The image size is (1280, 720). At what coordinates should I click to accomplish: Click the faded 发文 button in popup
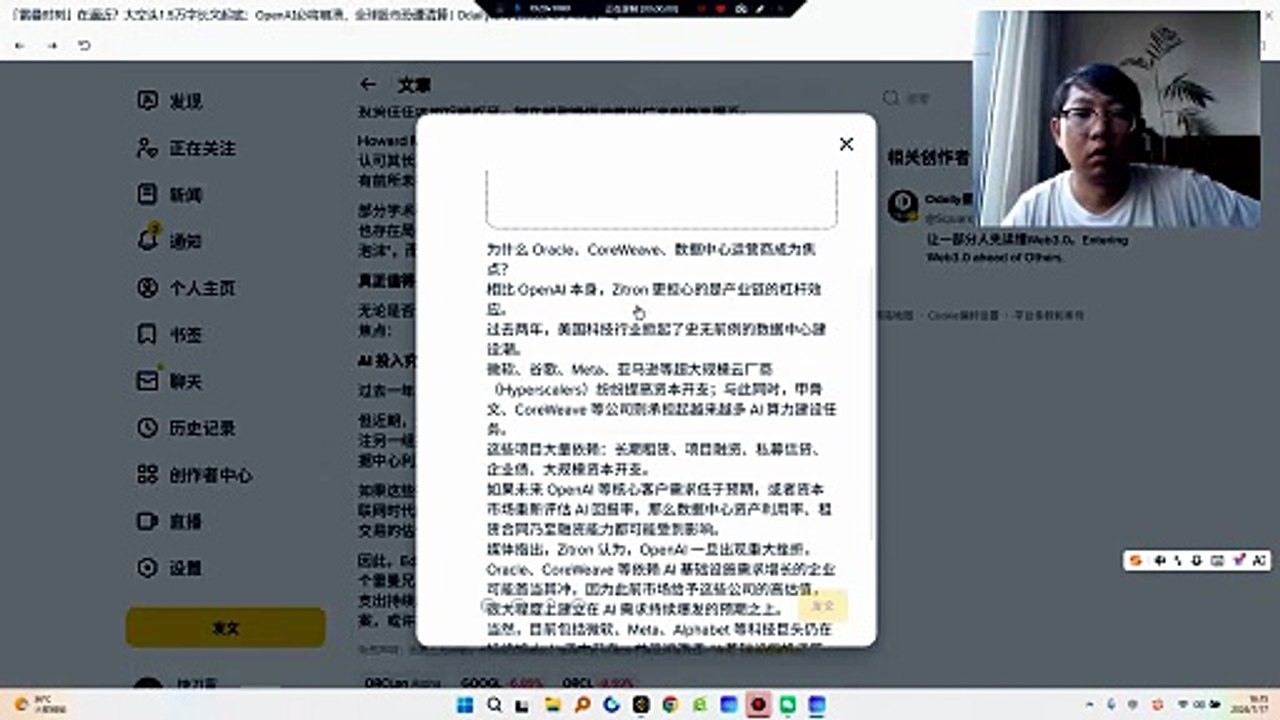(x=823, y=605)
